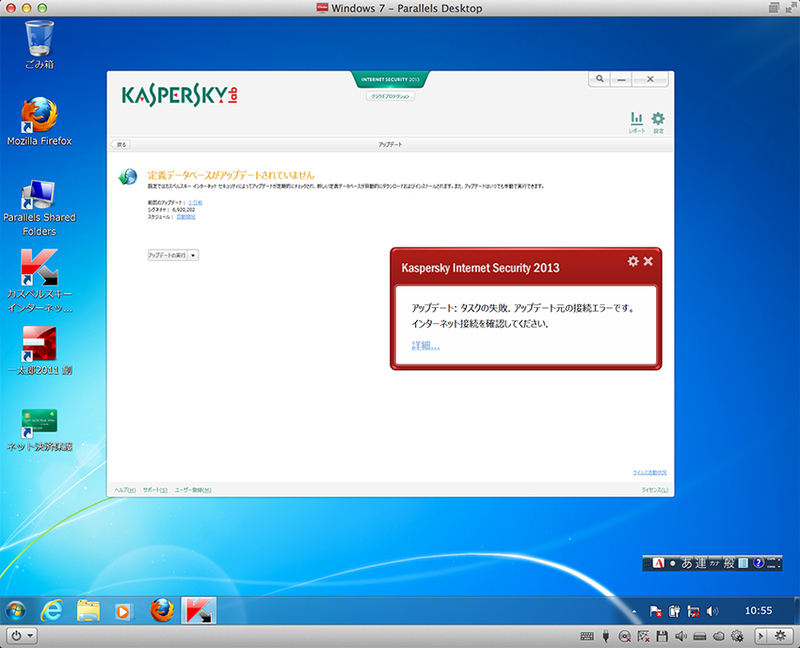Image resolution: width=800 pixels, height=648 pixels.
Task: Show hidden tray icons arrow
Action: point(634,611)
